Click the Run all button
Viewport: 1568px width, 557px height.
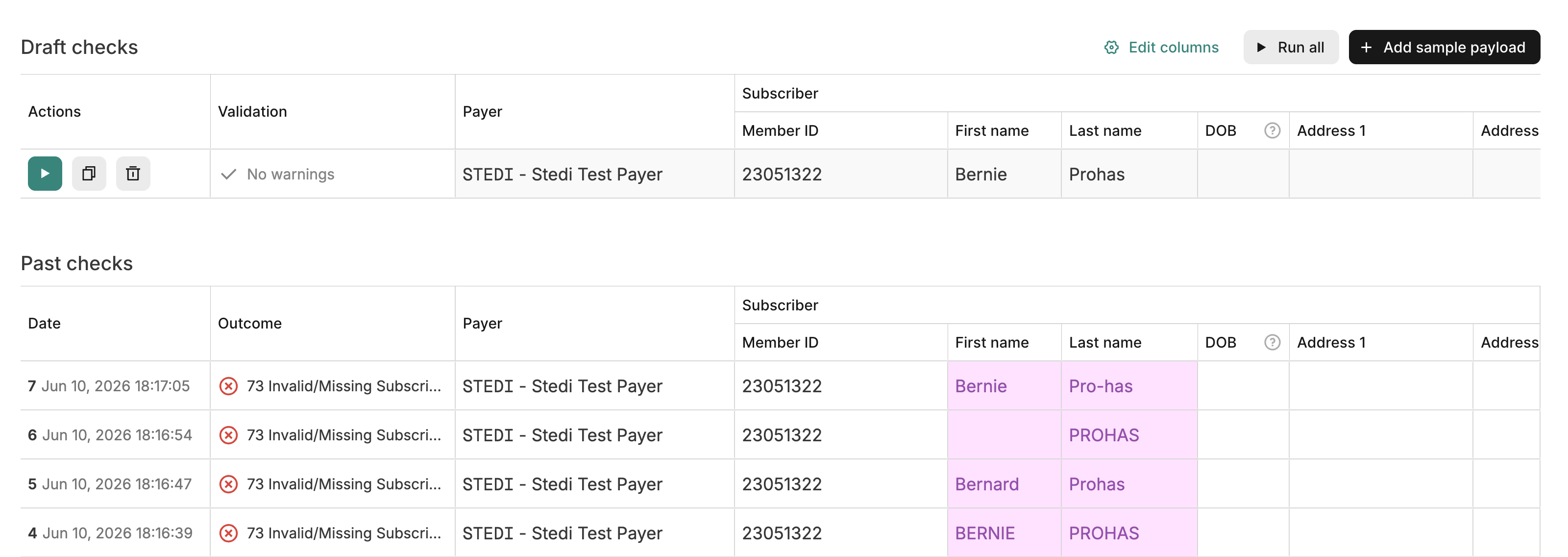click(x=1291, y=47)
